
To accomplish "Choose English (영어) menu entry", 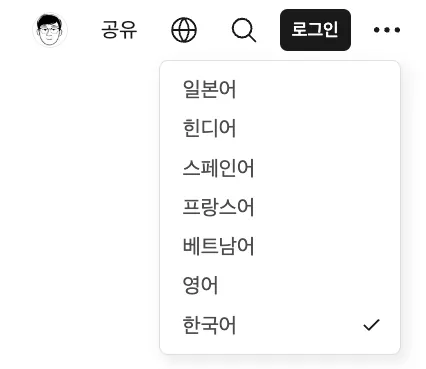I will coord(280,286).
